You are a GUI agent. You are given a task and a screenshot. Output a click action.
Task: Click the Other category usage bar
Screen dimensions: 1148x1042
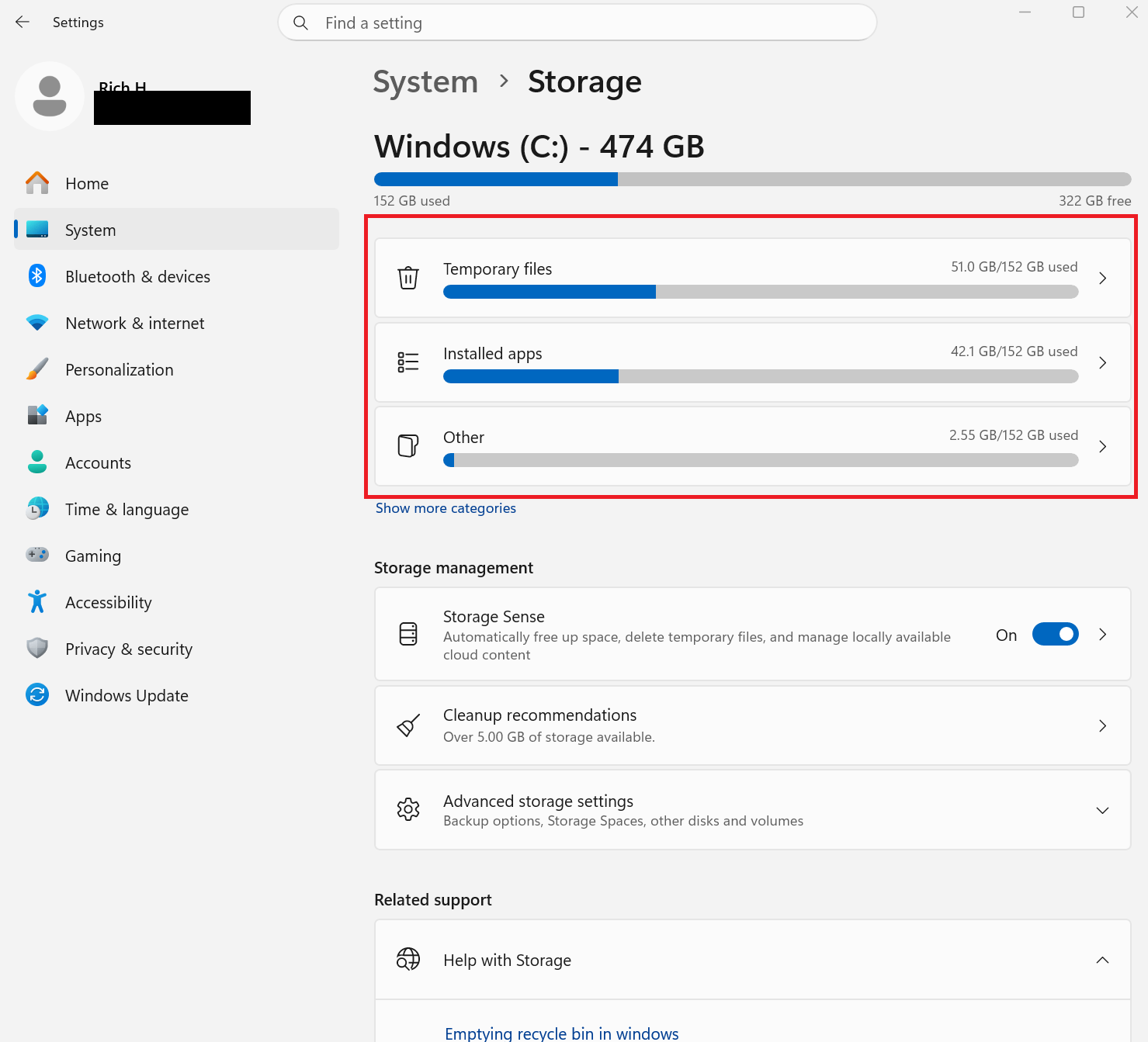coord(761,460)
